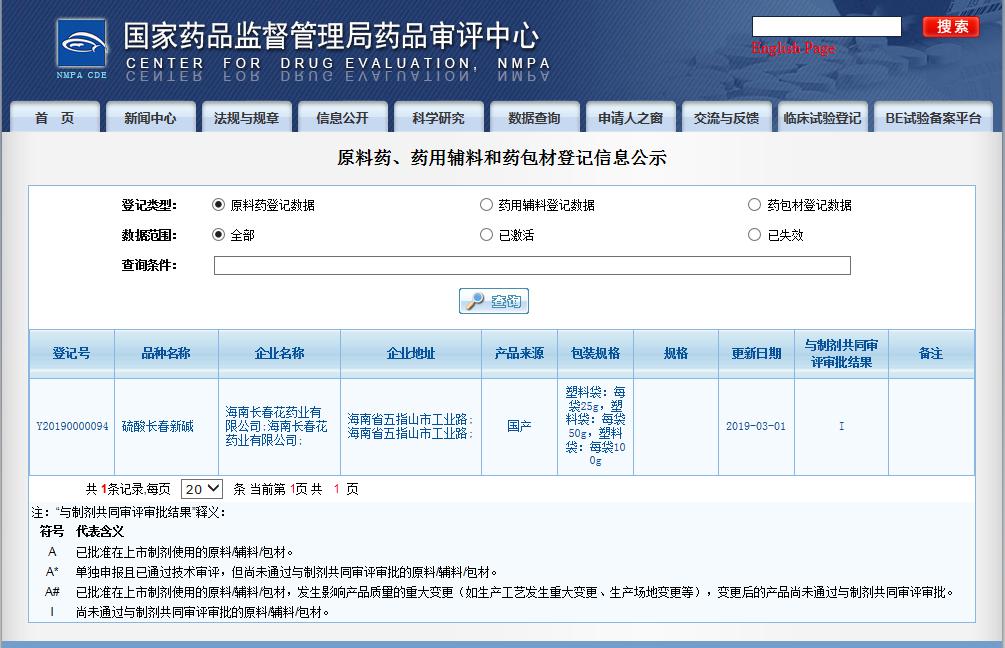Click the 查询条件 text input field
The height and width of the screenshot is (648, 1005).
532,265
